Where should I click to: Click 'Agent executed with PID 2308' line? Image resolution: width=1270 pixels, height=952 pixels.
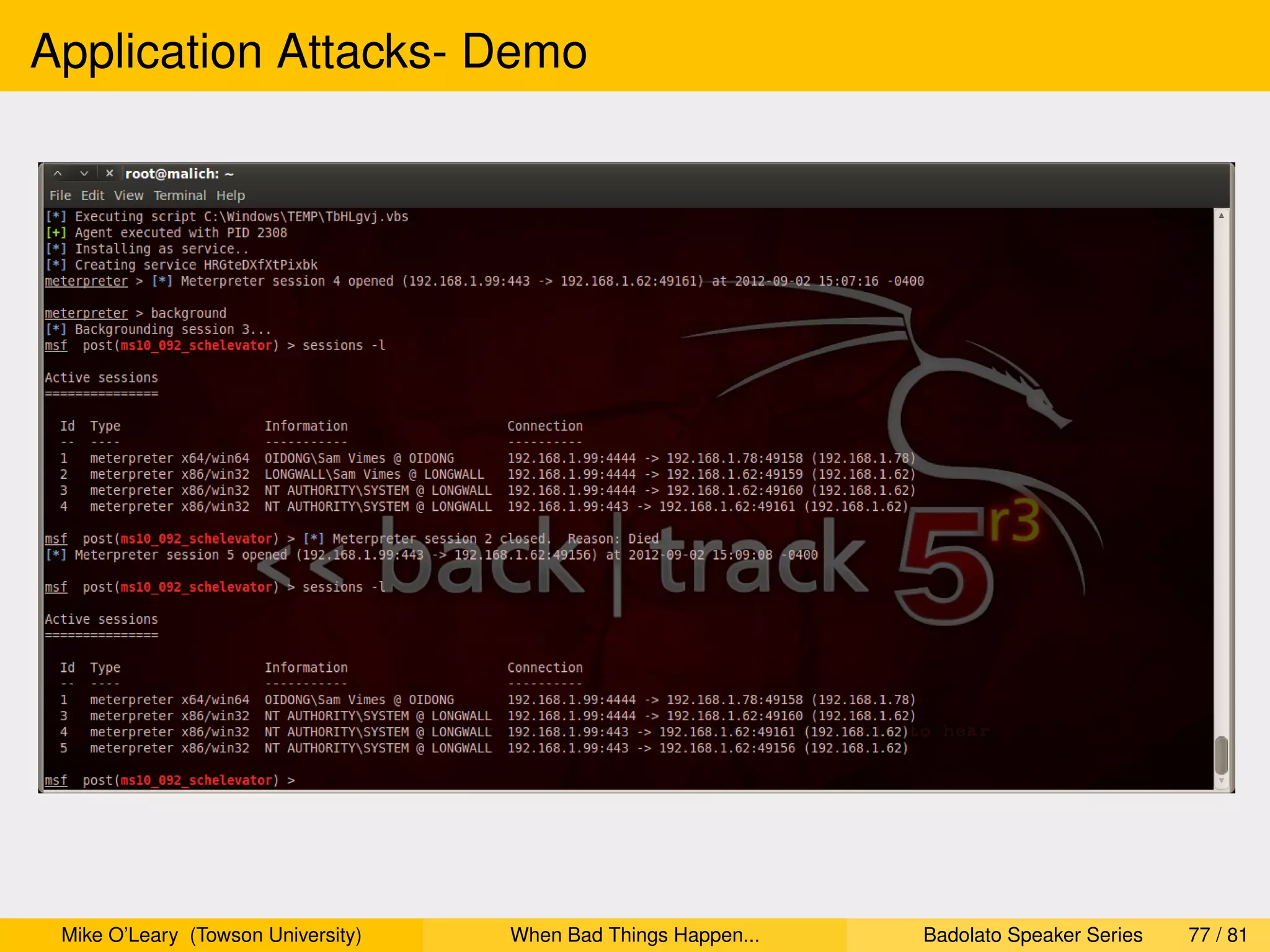point(166,233)
